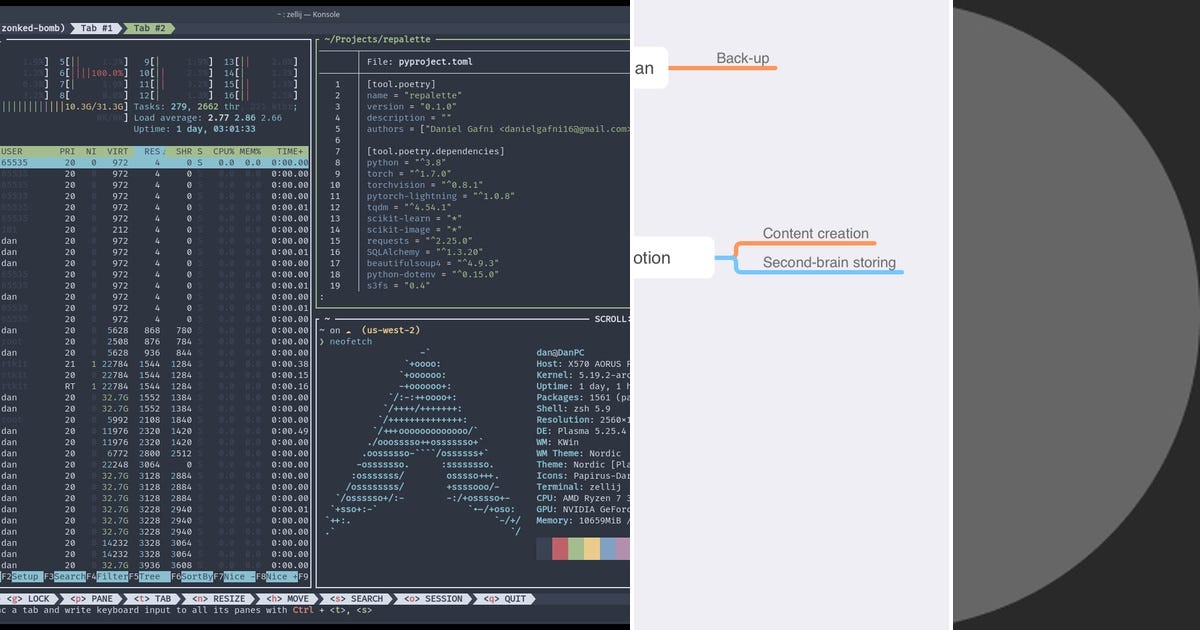Click htop F7 Nice - button
This screenshot has width=1200, height=630.
(234, 577)
